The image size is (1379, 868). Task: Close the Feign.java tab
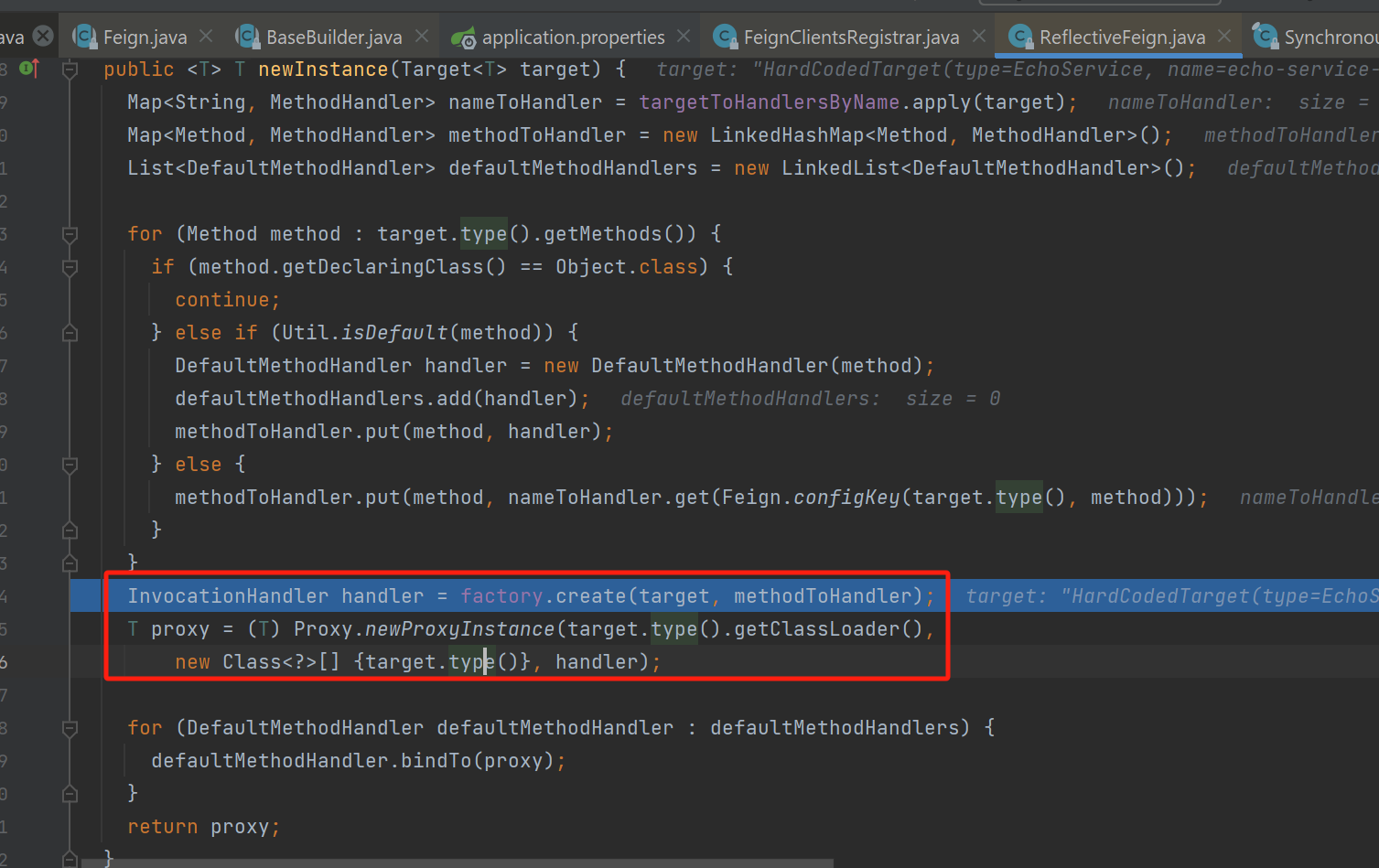206,37
